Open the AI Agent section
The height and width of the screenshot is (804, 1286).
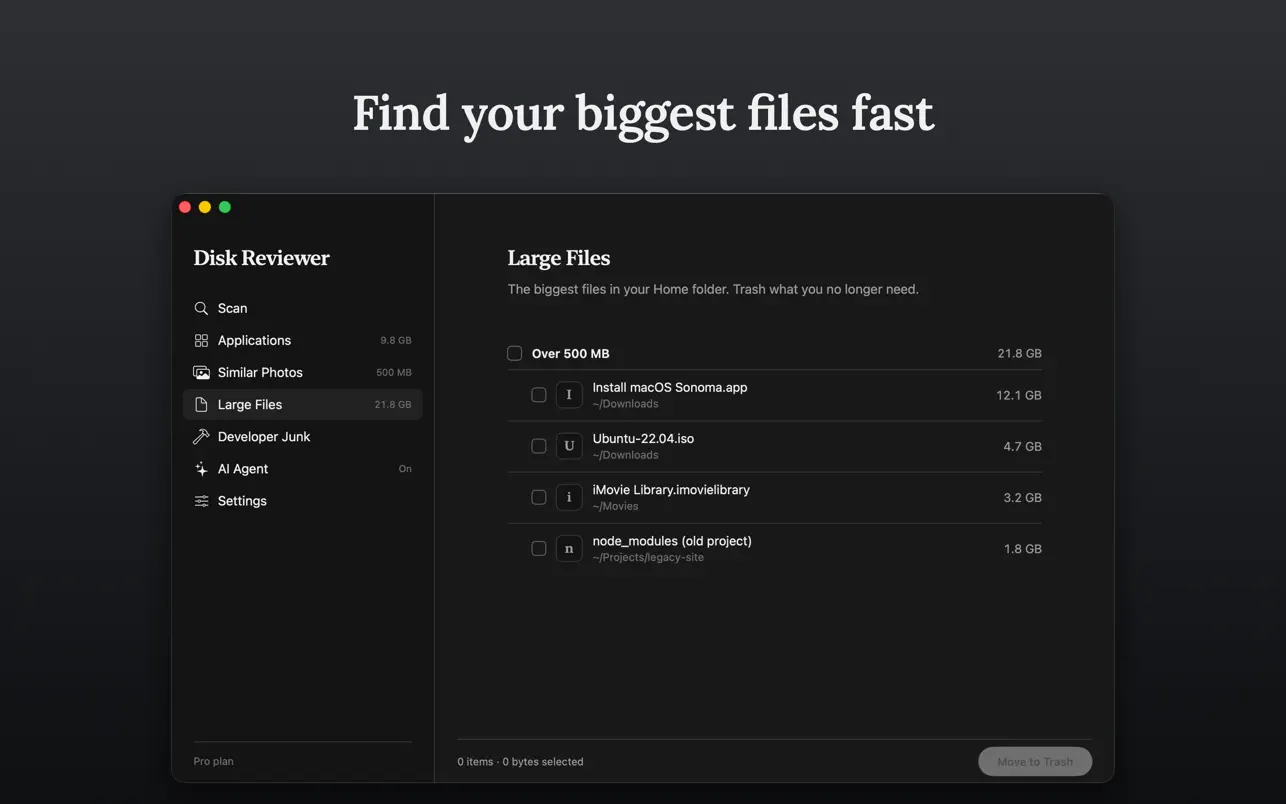(x=302, y=468)
